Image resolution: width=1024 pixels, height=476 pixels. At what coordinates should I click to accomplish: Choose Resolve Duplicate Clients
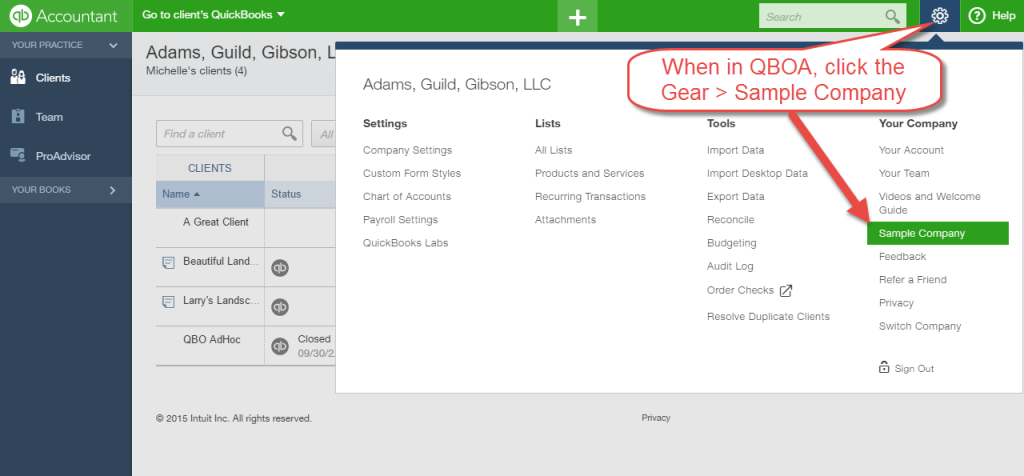(769, 317)
